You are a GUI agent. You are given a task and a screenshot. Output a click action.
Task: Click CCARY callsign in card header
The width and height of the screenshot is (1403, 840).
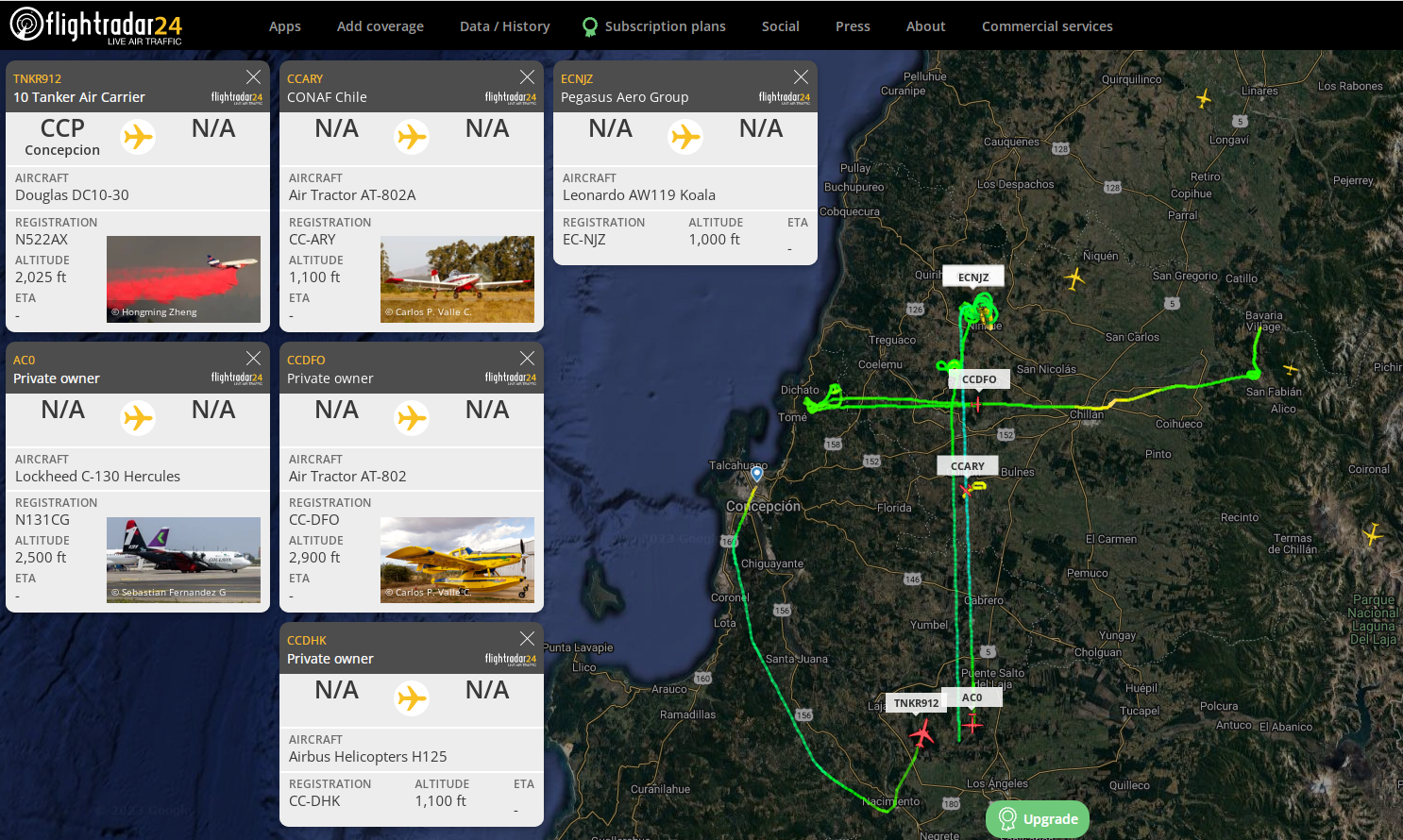coord(305,79)
